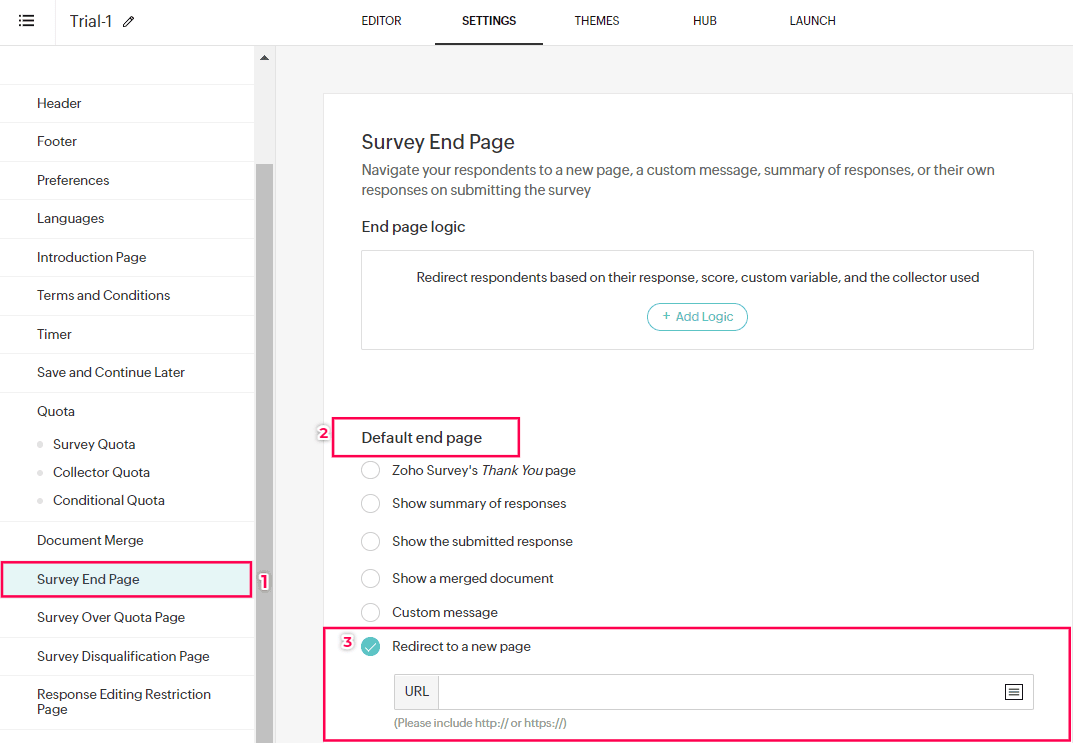Open Terms and Conditions settings

[103, 295]
